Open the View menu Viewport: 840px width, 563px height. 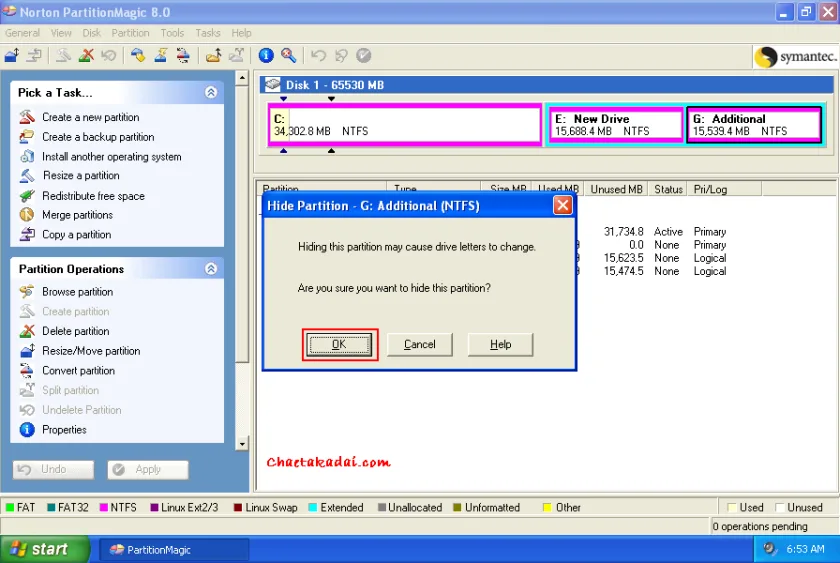[61, 33]
